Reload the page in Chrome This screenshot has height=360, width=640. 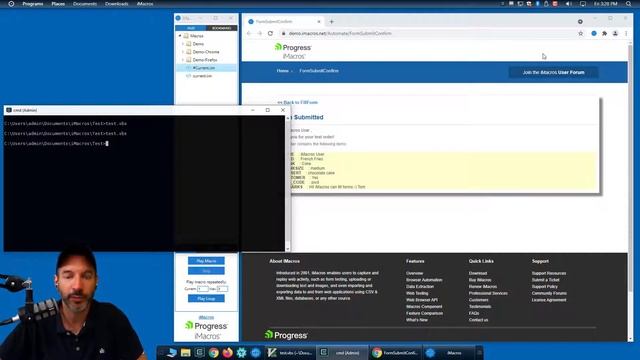[x=270, y=33]
